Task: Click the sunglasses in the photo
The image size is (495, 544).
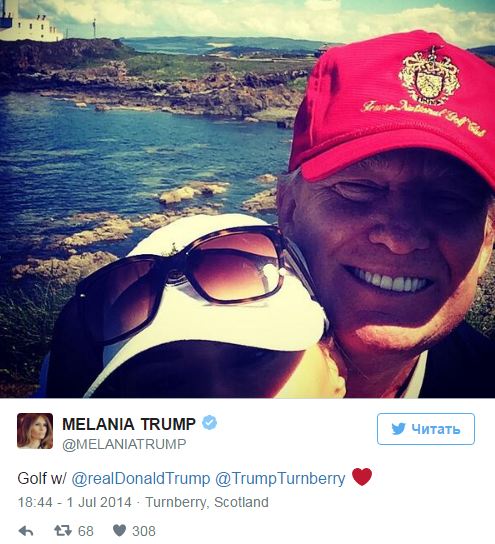Action: pos(180,283)
